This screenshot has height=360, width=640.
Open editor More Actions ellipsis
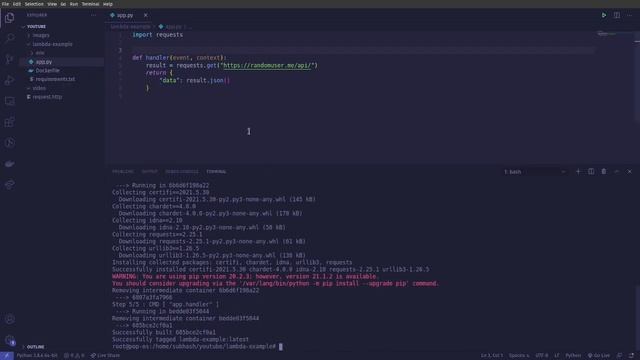[629, 15]
